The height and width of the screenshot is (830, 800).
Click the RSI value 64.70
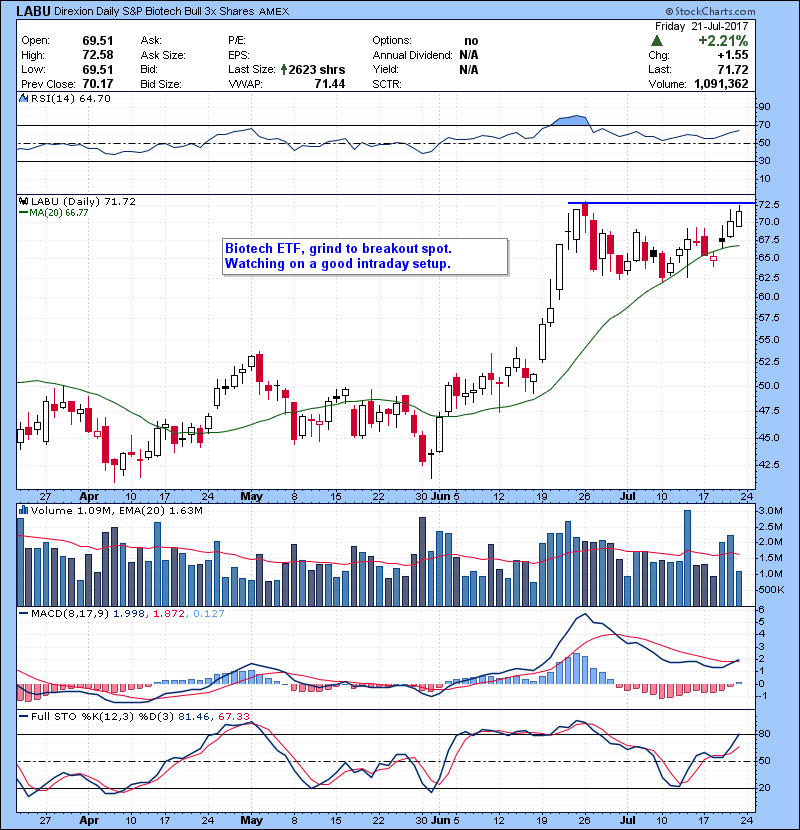(96, 98)
